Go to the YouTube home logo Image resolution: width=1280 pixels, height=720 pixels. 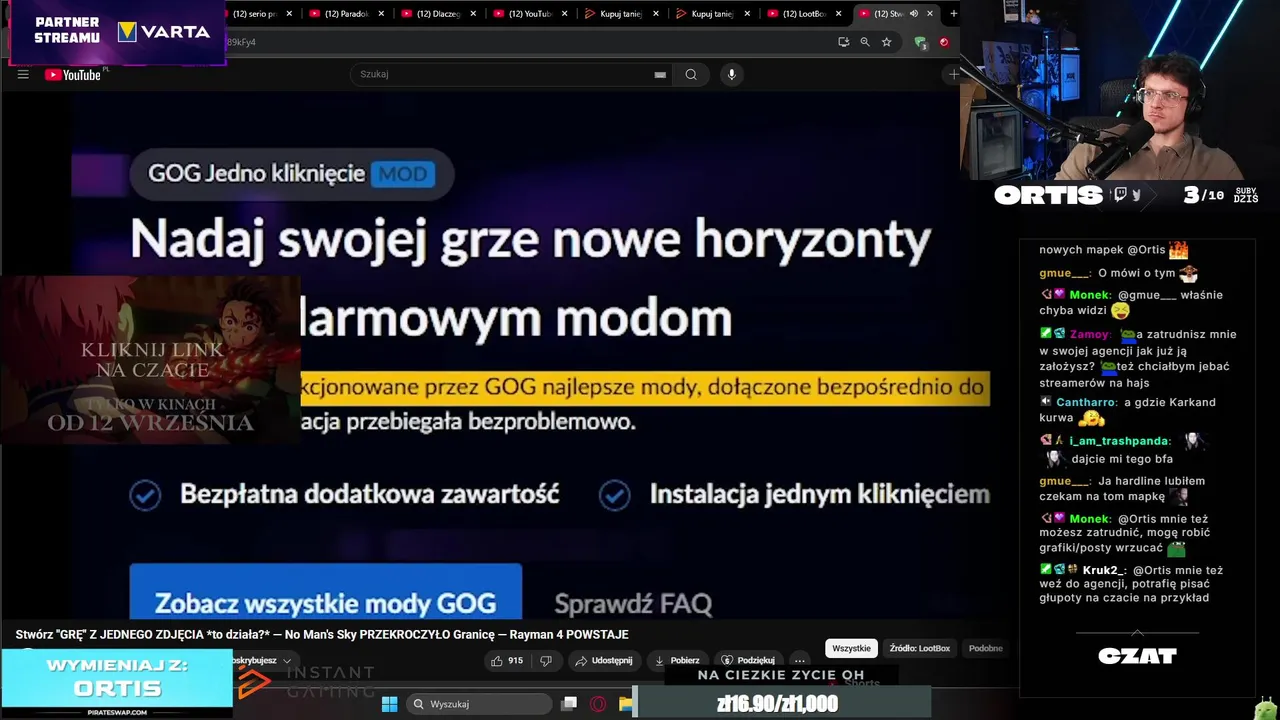[74, 74]
